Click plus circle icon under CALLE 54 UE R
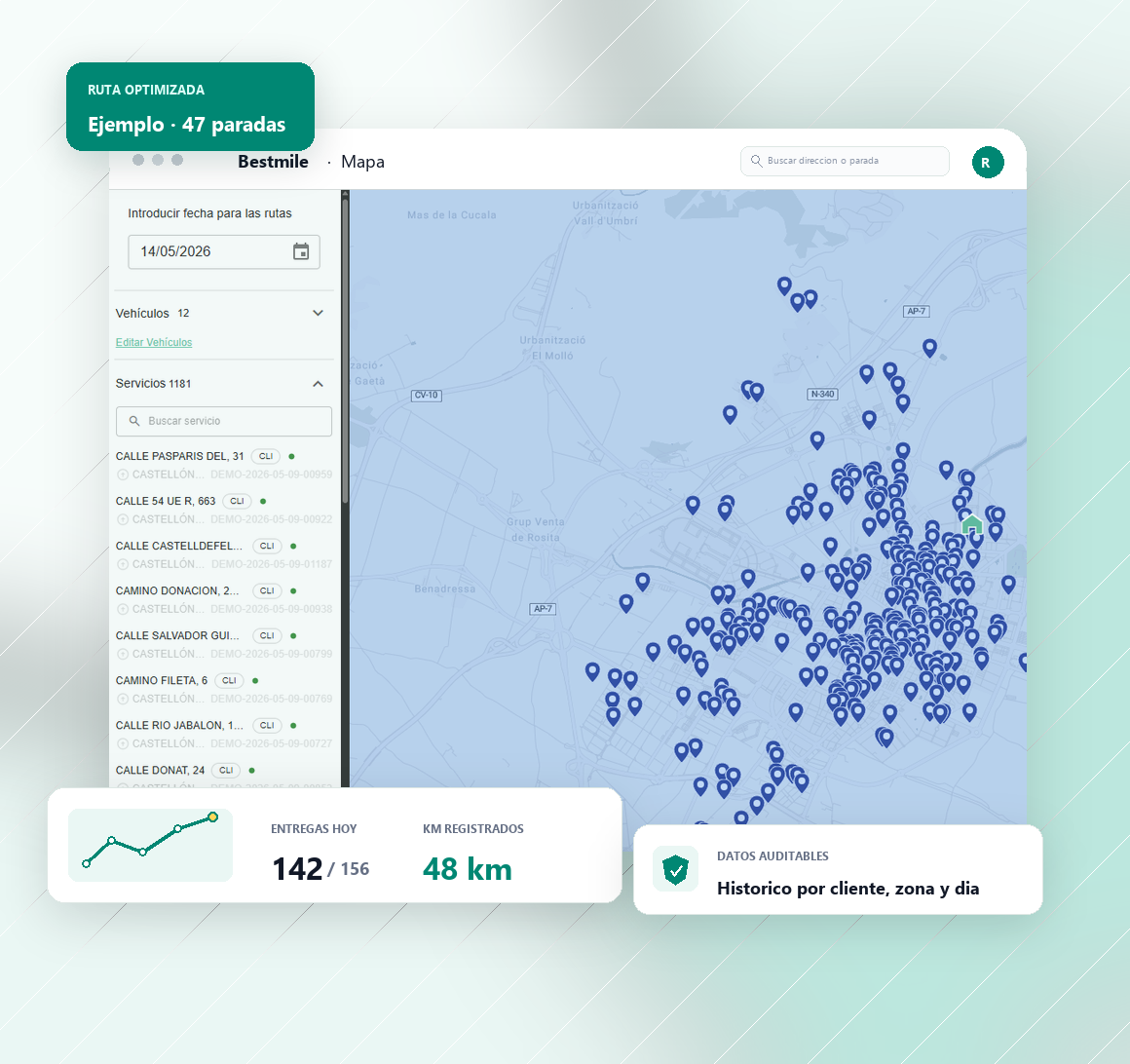Screen dimensions: 1130x1064 [x=123, y=519]
